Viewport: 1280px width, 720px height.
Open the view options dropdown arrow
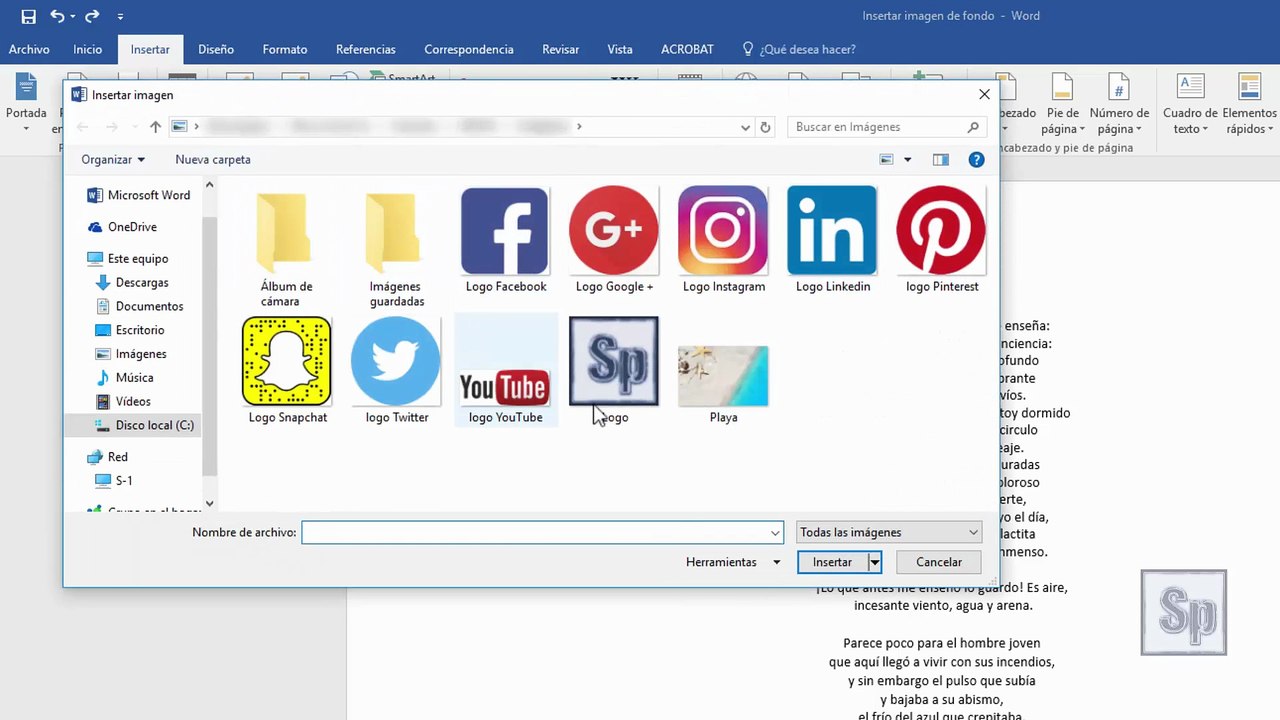[908, 159]
